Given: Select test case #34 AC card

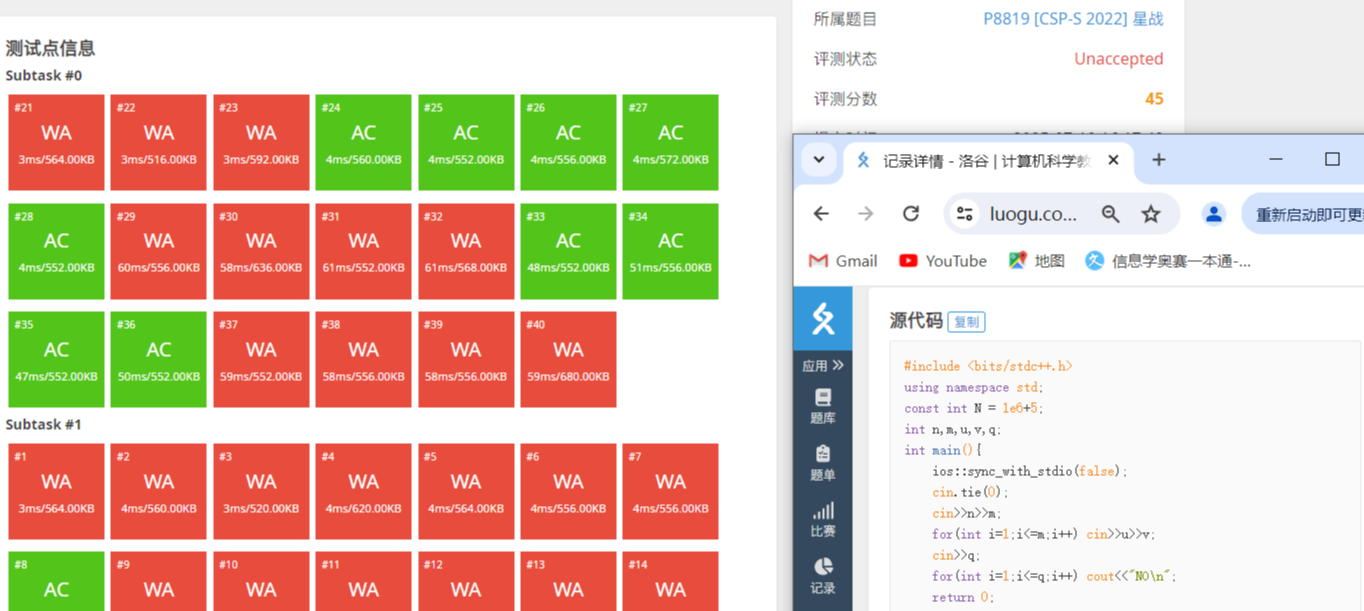Looking at the screenshot, I should point(670,252).
